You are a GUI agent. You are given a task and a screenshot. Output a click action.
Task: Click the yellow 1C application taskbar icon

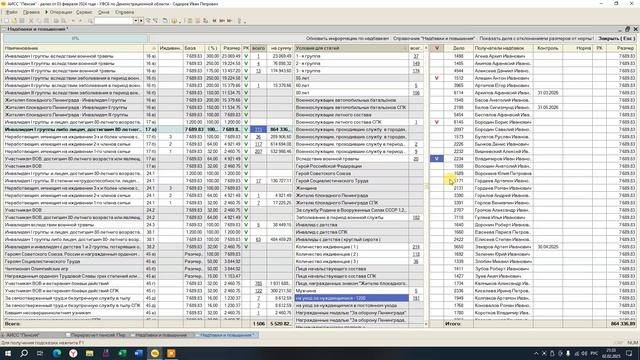[x=155, y=353]
